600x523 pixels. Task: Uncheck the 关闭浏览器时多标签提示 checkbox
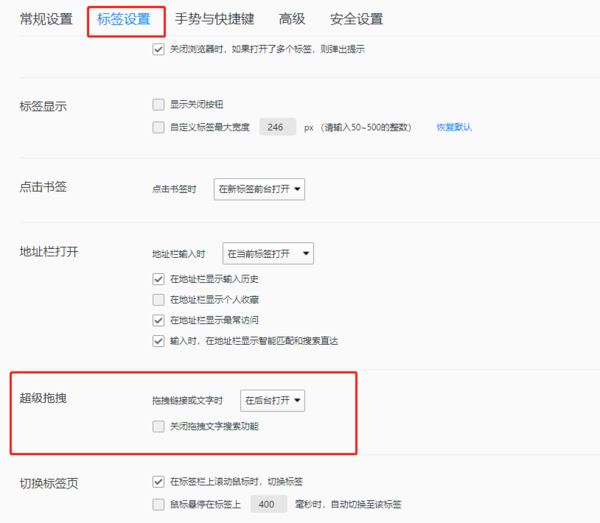[158, 49]
